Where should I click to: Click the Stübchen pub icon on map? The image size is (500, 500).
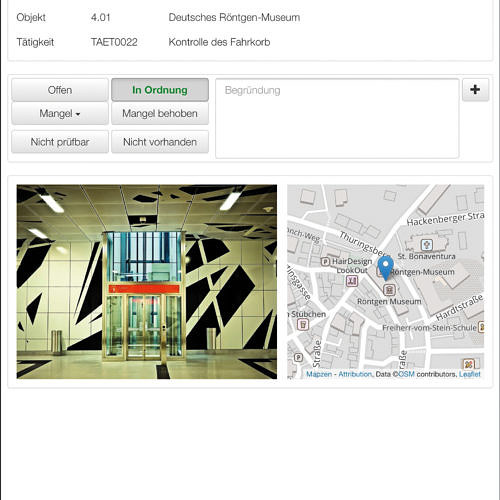(303, 324)
